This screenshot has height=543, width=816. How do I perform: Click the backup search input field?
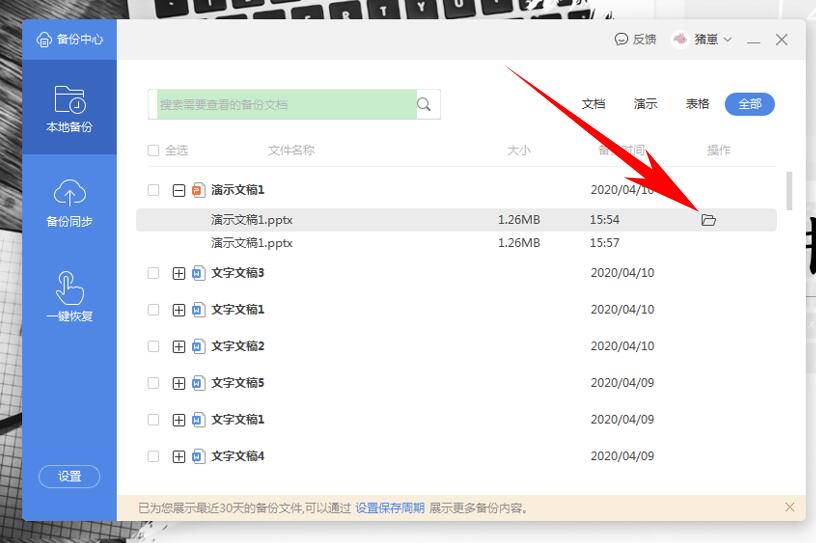pos(286,105)
